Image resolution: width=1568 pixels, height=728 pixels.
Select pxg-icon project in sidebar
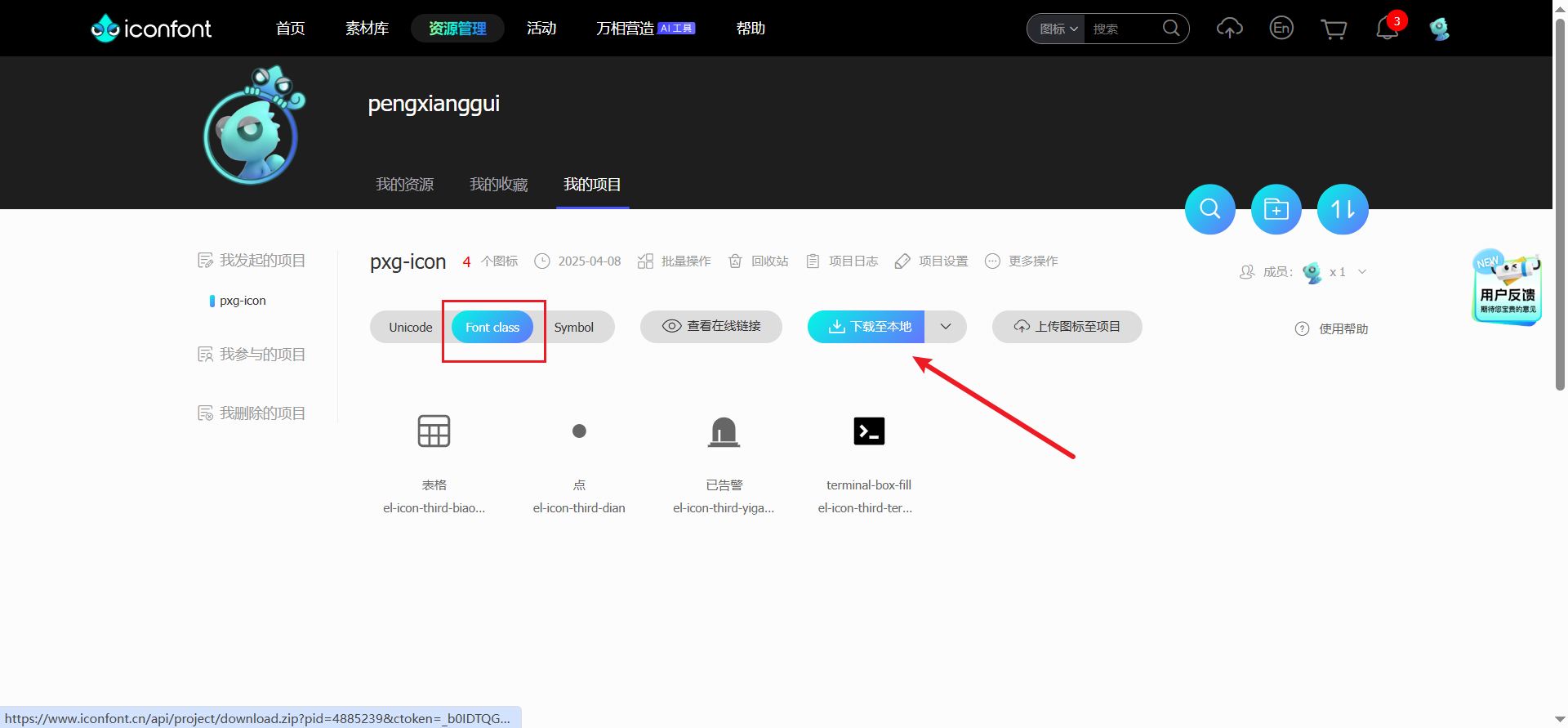click(x=243, y=301)
